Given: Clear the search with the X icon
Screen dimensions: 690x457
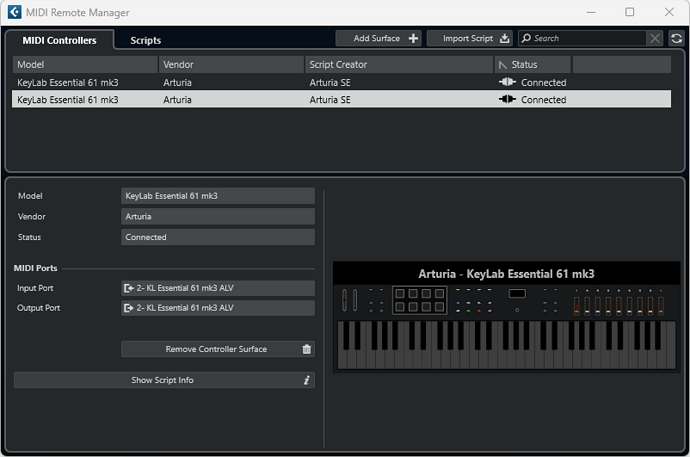Looking at the screenshot, I should (x=655, y=38).
